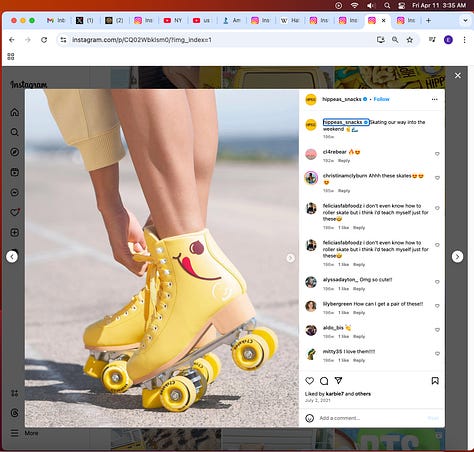Reply to lilybergreen's comment
This screenshot has height=452, width=474.
click(359, 313)
